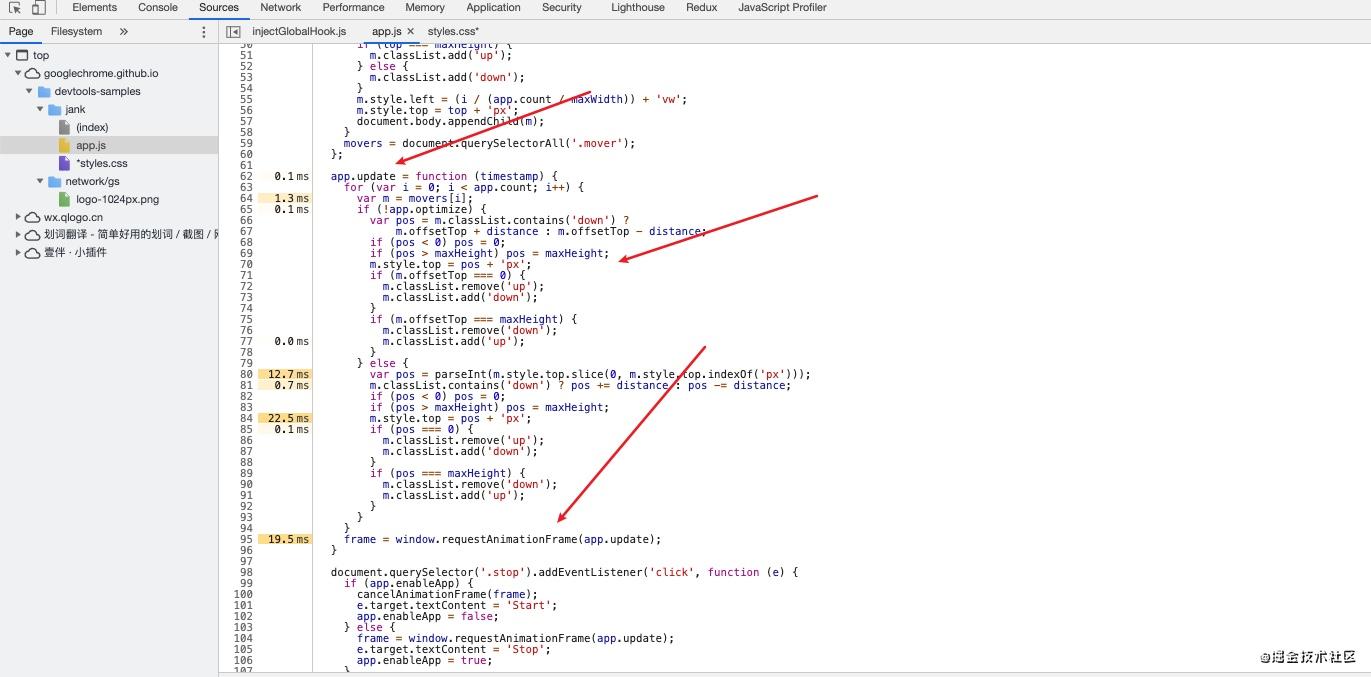This screenshot has width=1371, height=677.
Task: Select the Page navigator tab
Action: [21, 32]
